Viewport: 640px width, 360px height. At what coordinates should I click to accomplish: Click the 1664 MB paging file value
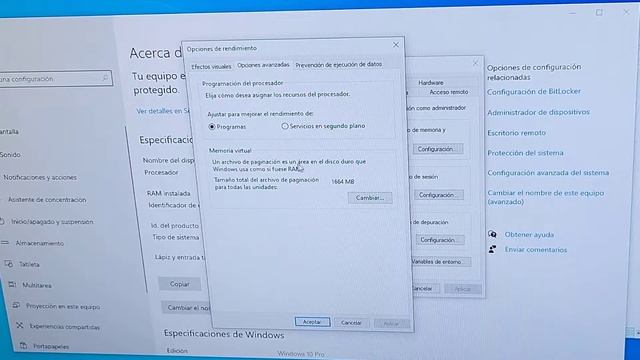pos(343,182)
